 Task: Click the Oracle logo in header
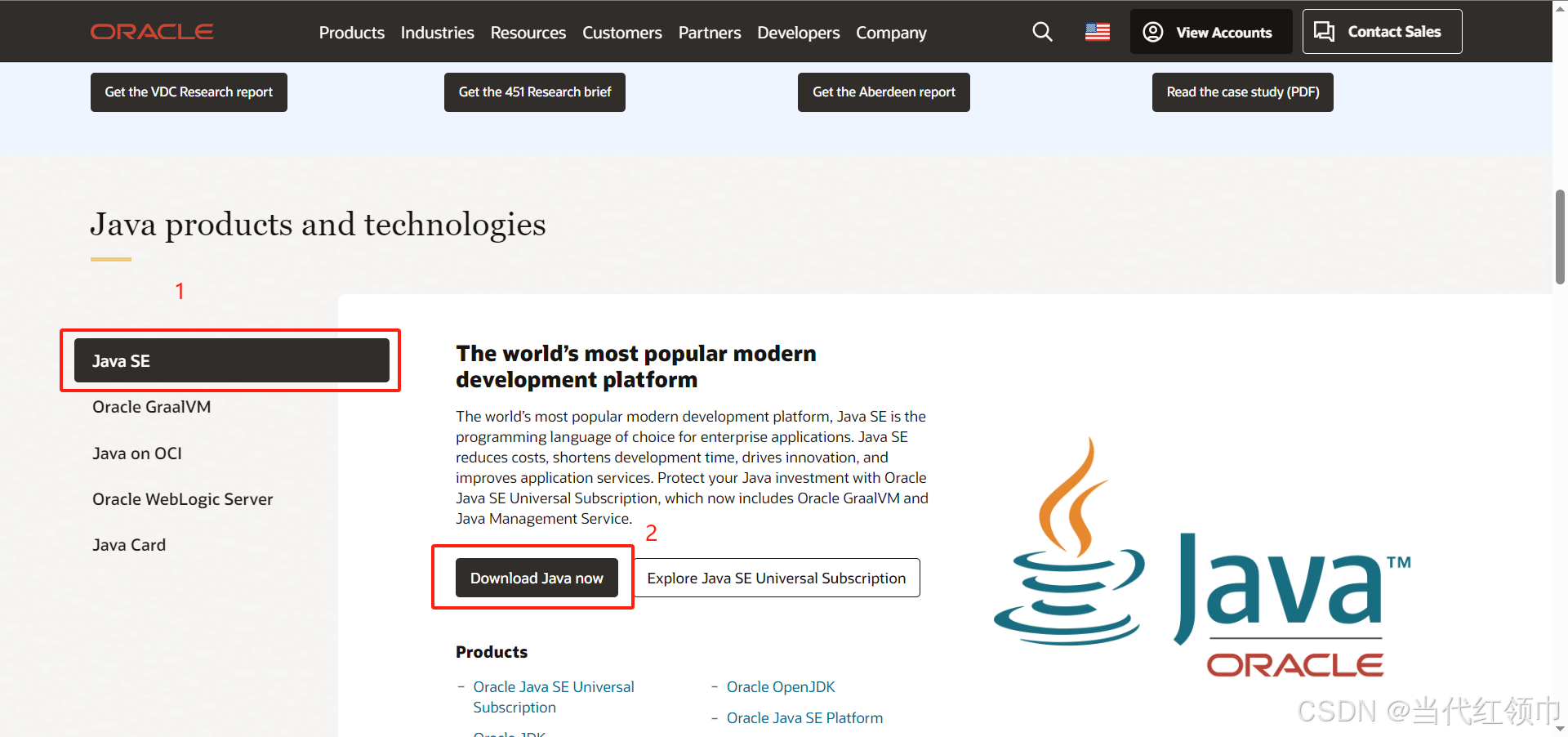(152, 32)
